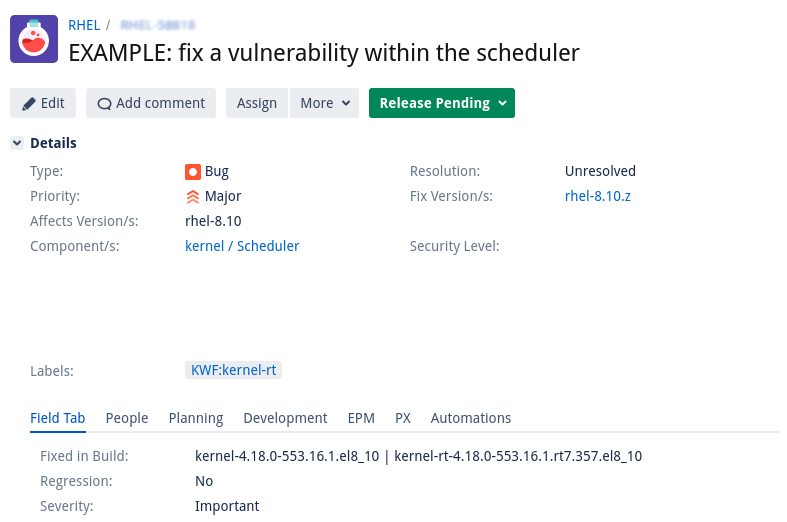
Task: Click the Add comment speech bubble button
Action: pyautogui.click(x=151, y=103)
